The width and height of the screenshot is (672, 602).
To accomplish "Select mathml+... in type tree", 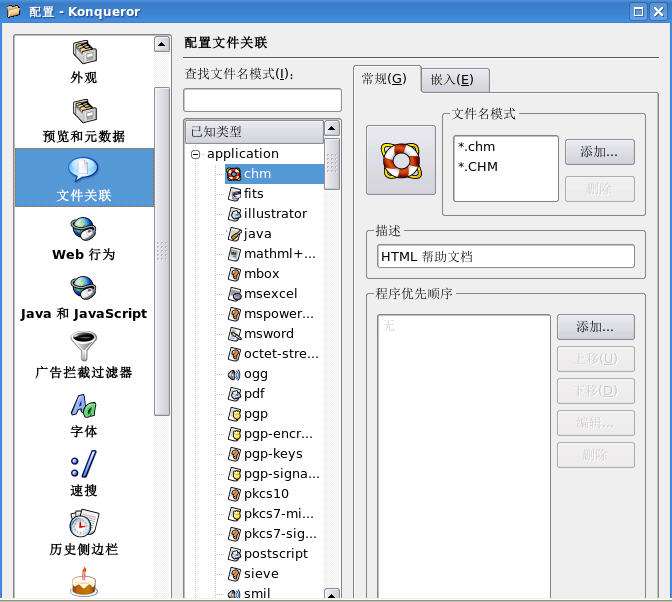I will [x=280, y=254].
